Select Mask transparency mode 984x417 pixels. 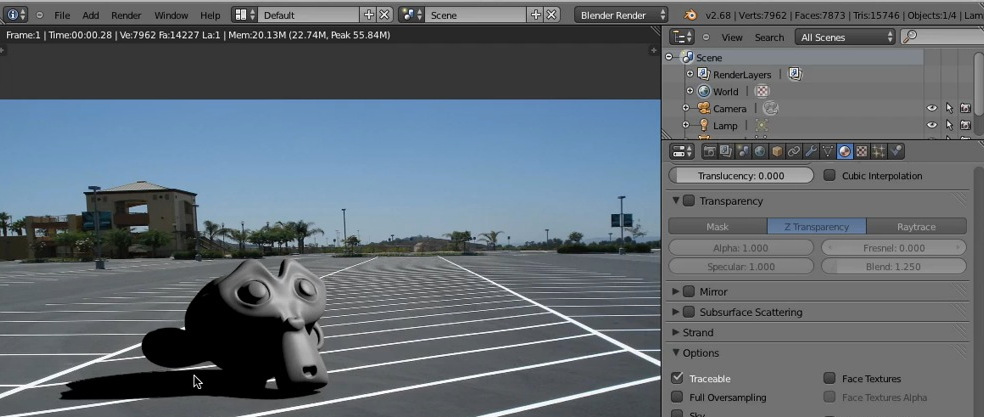(718, 226)
